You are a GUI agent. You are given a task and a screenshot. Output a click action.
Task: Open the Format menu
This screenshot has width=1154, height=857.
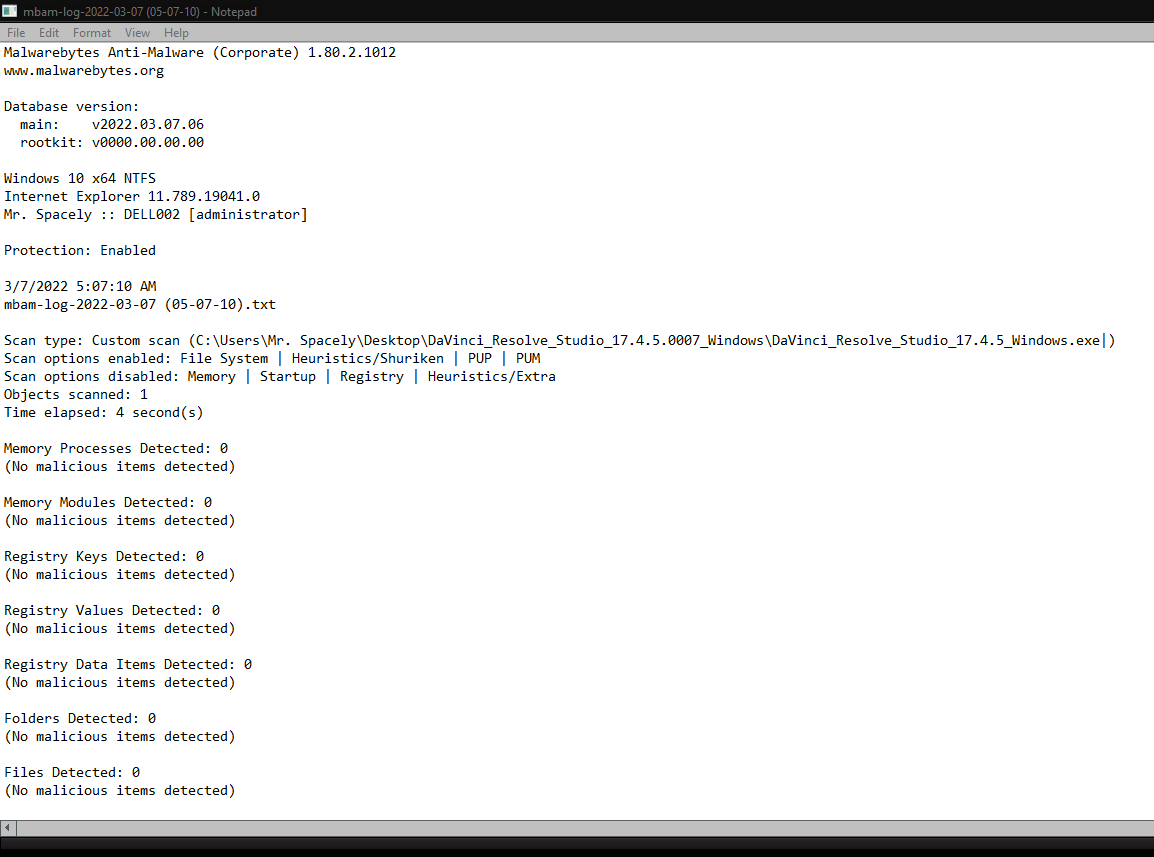[x=92, y=32]
